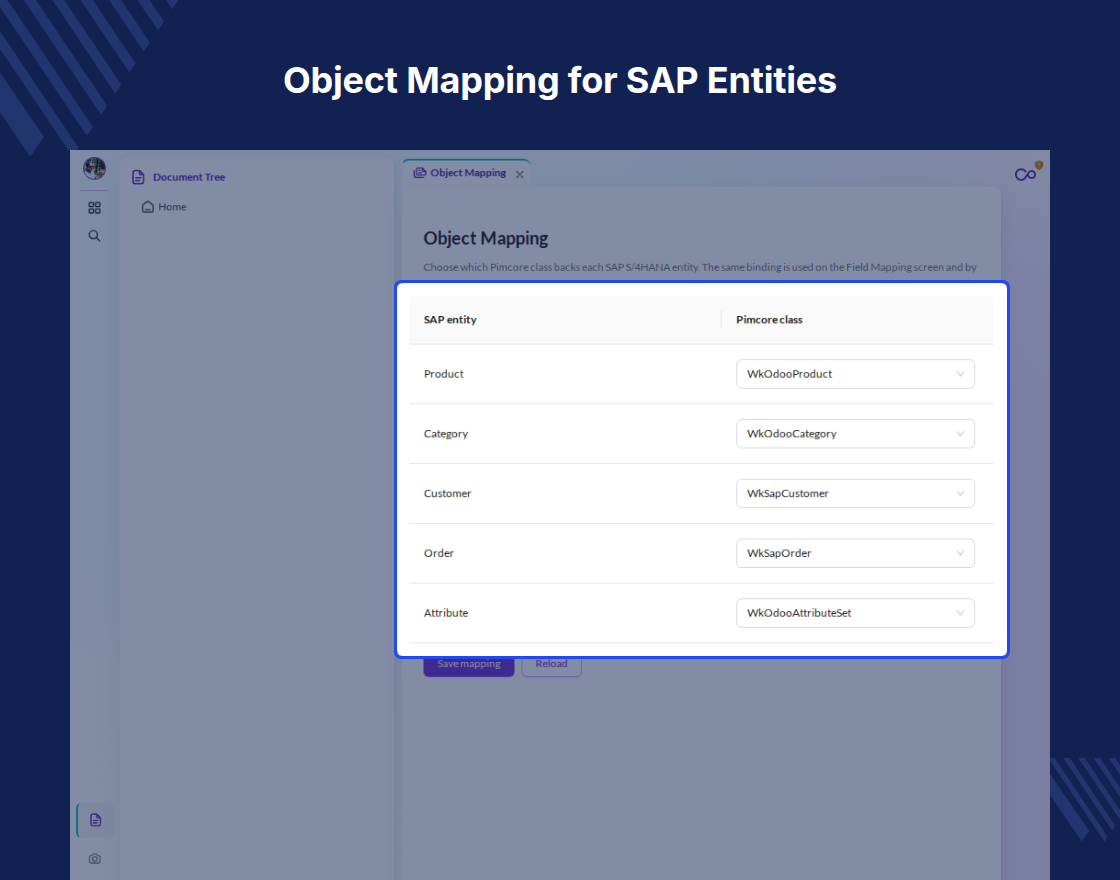Close the Object Mapping tab
Viewport: 1120px width, 880px height.
click(520, 174)
